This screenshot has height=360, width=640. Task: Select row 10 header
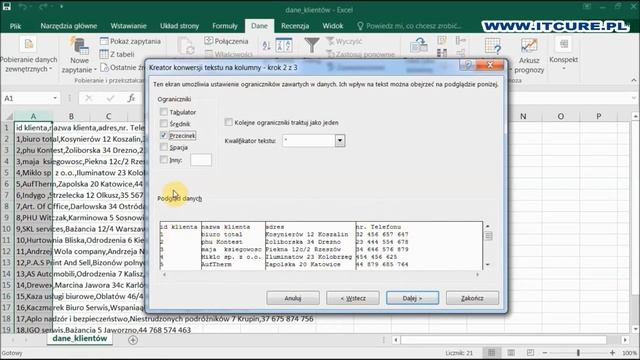pos(7,229)
